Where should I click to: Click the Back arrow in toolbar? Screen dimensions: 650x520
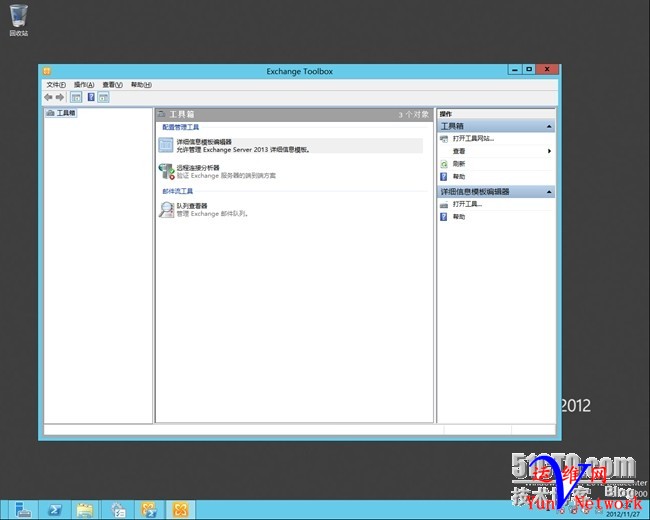[x=48, y=97]
